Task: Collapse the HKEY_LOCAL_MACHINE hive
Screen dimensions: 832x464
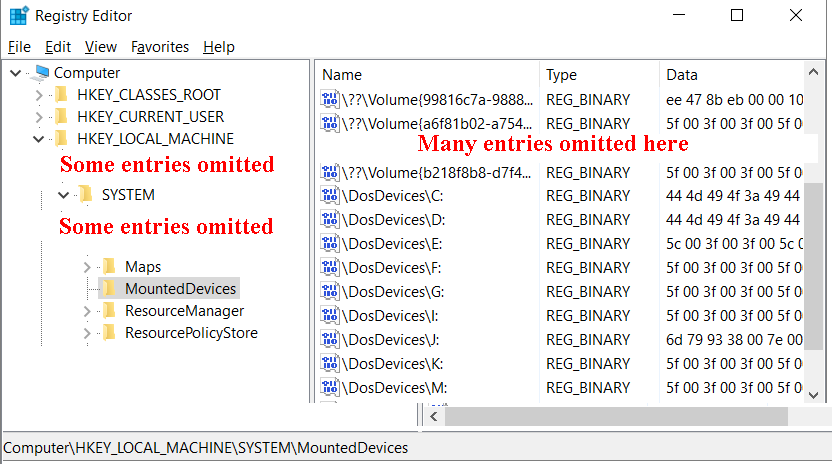Action: (39, 139)
